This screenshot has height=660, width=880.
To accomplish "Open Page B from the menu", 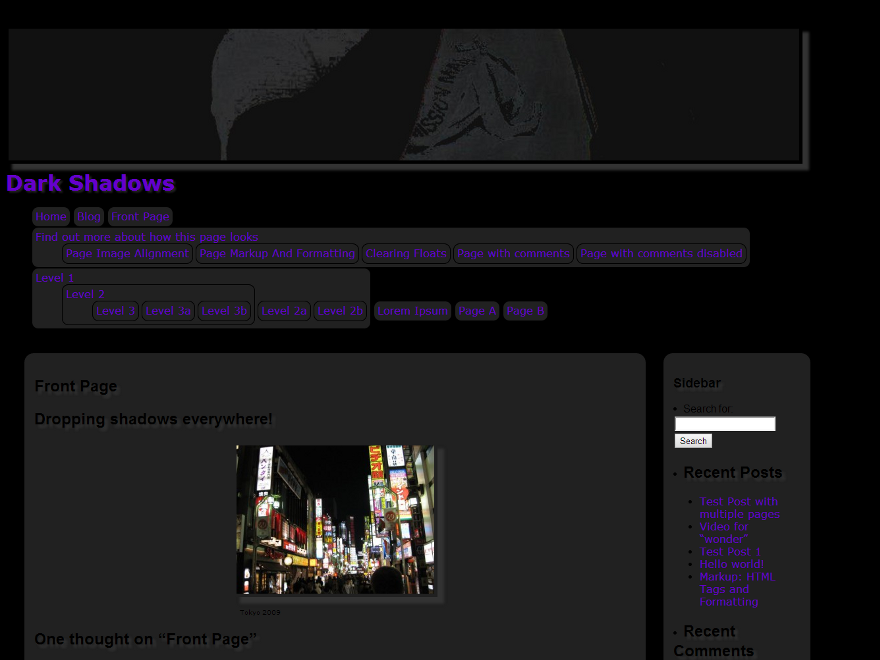I will pos(525,311).
